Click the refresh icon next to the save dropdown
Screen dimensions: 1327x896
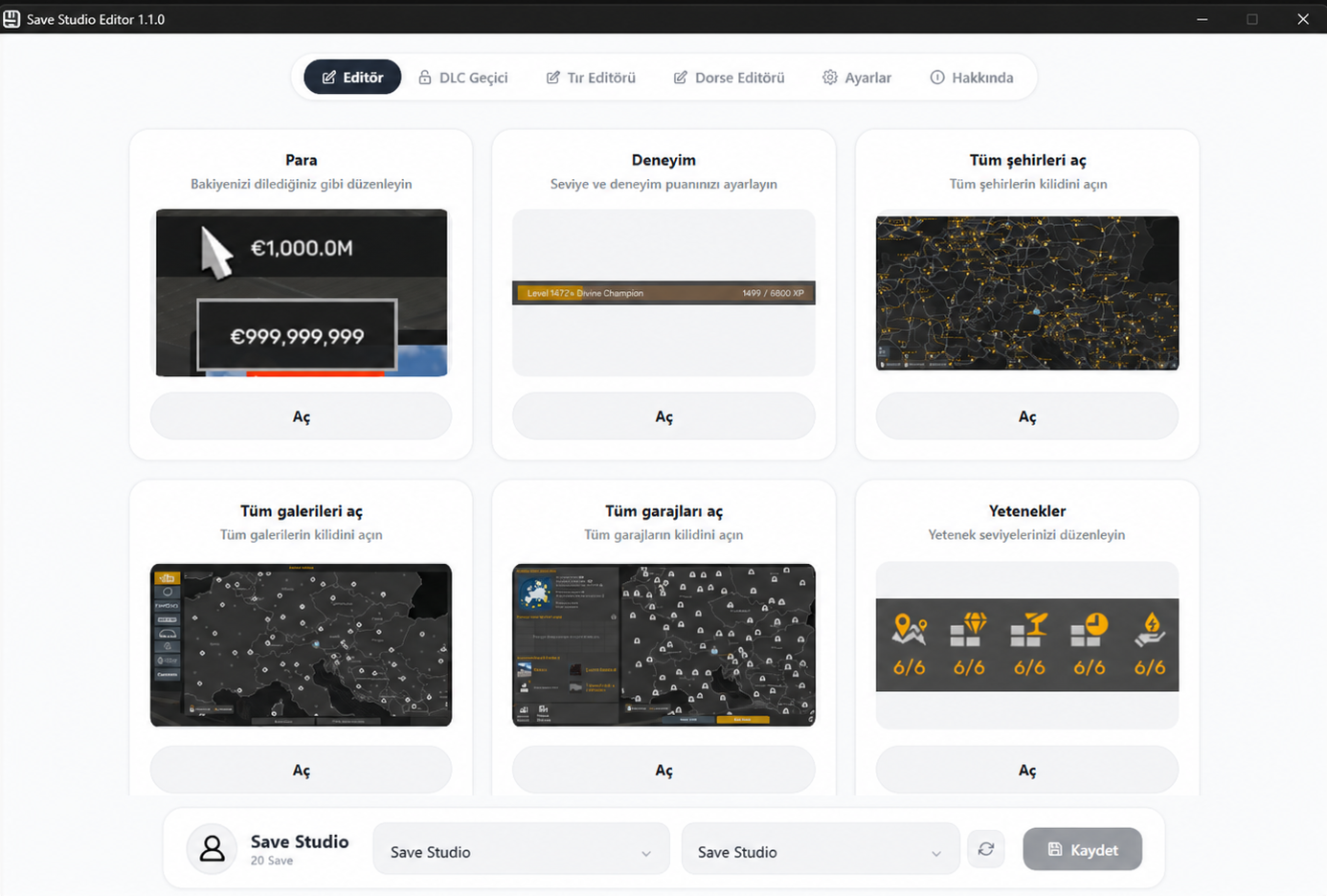(x=986, y=849)
